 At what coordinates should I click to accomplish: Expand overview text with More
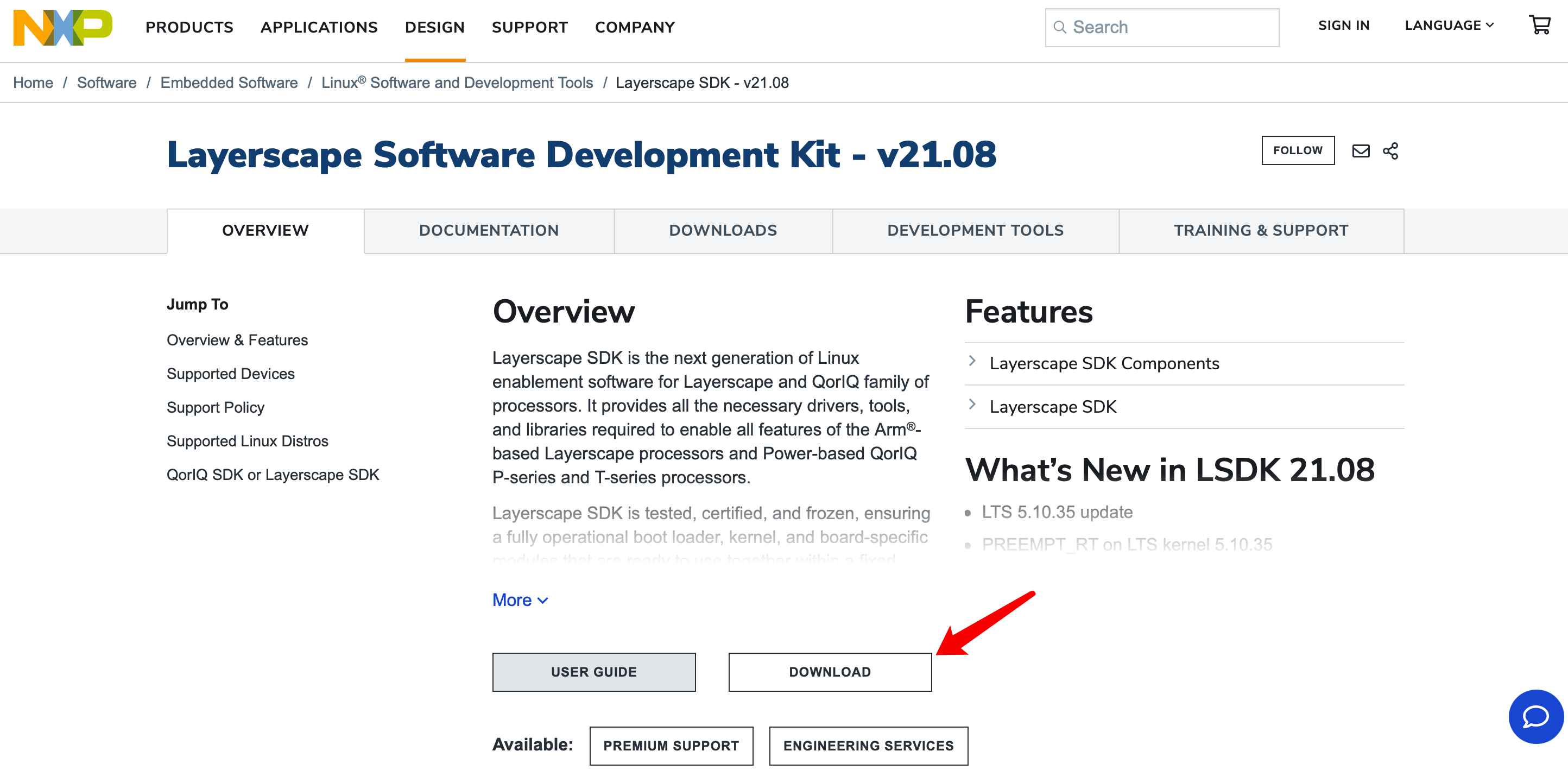(520, 600)
